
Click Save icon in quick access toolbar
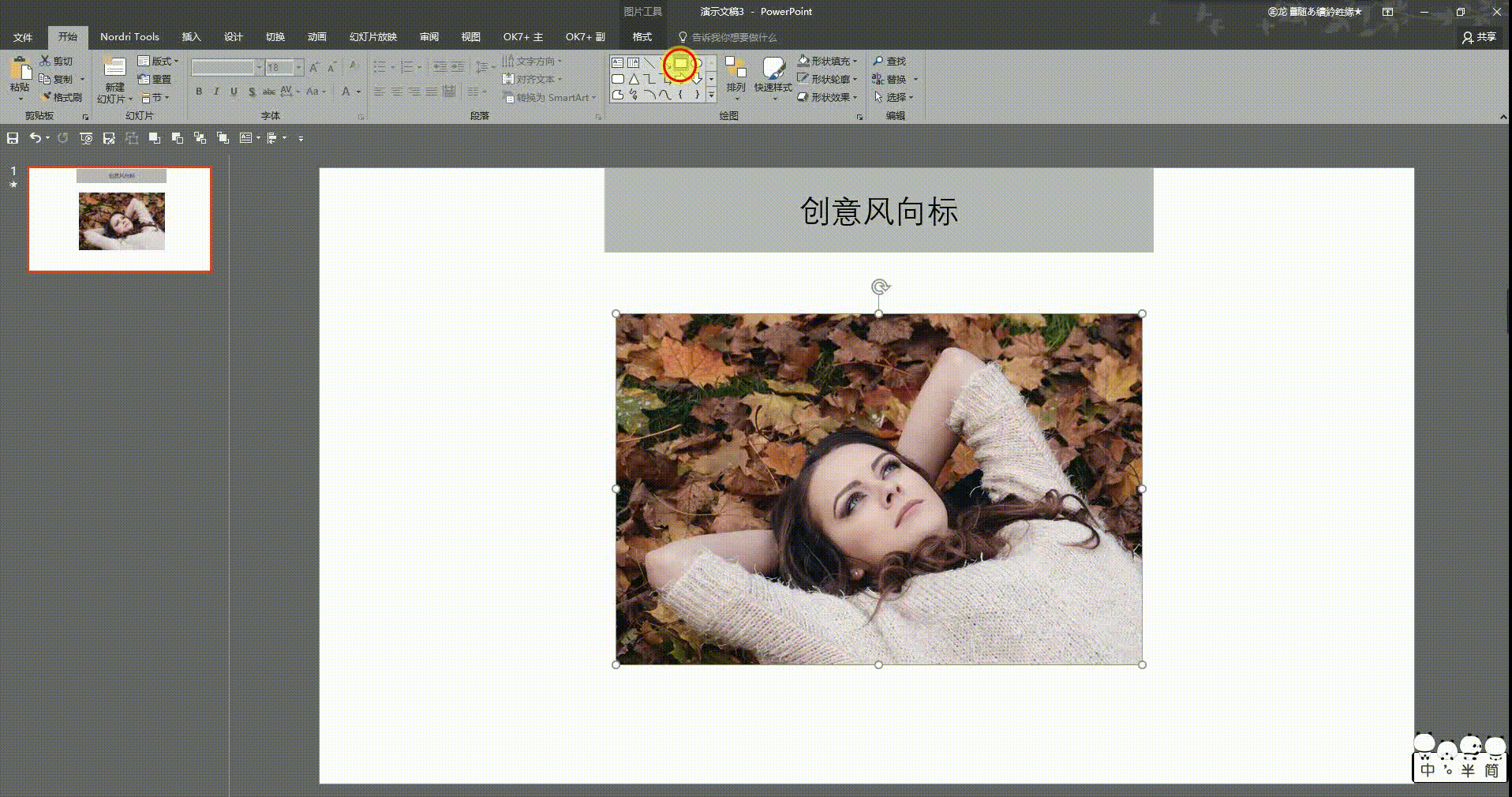click(x=13, y=138)
